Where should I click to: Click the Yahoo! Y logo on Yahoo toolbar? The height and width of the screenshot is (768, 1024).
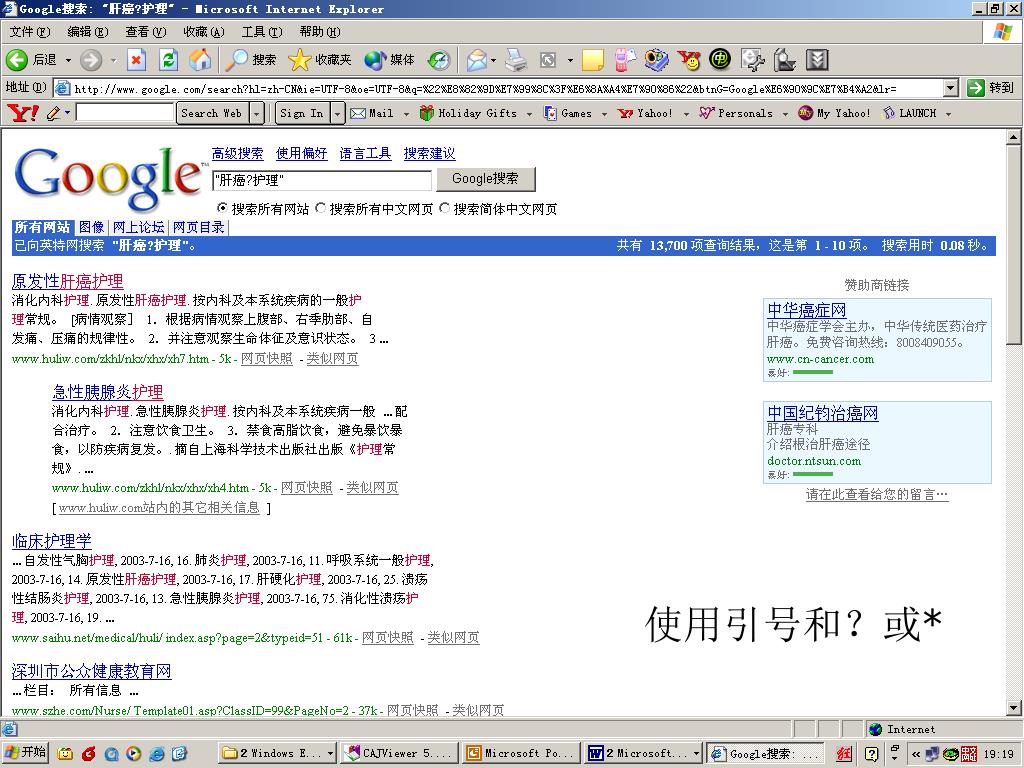pyautogui.click(x=22, y=113)
